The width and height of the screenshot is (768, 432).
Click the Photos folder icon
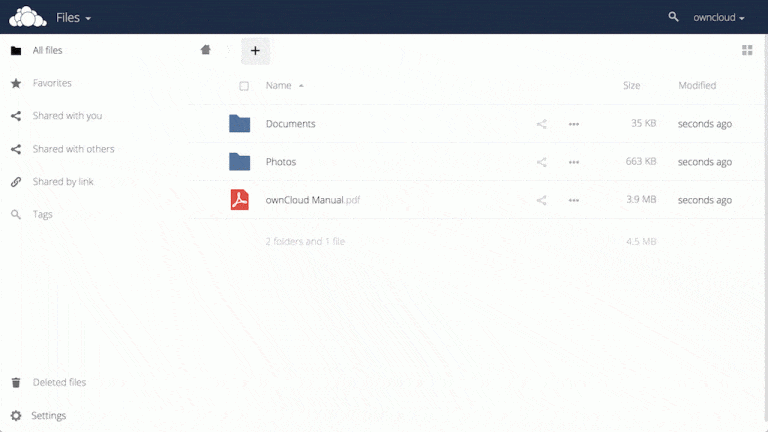tap(240, 162)
